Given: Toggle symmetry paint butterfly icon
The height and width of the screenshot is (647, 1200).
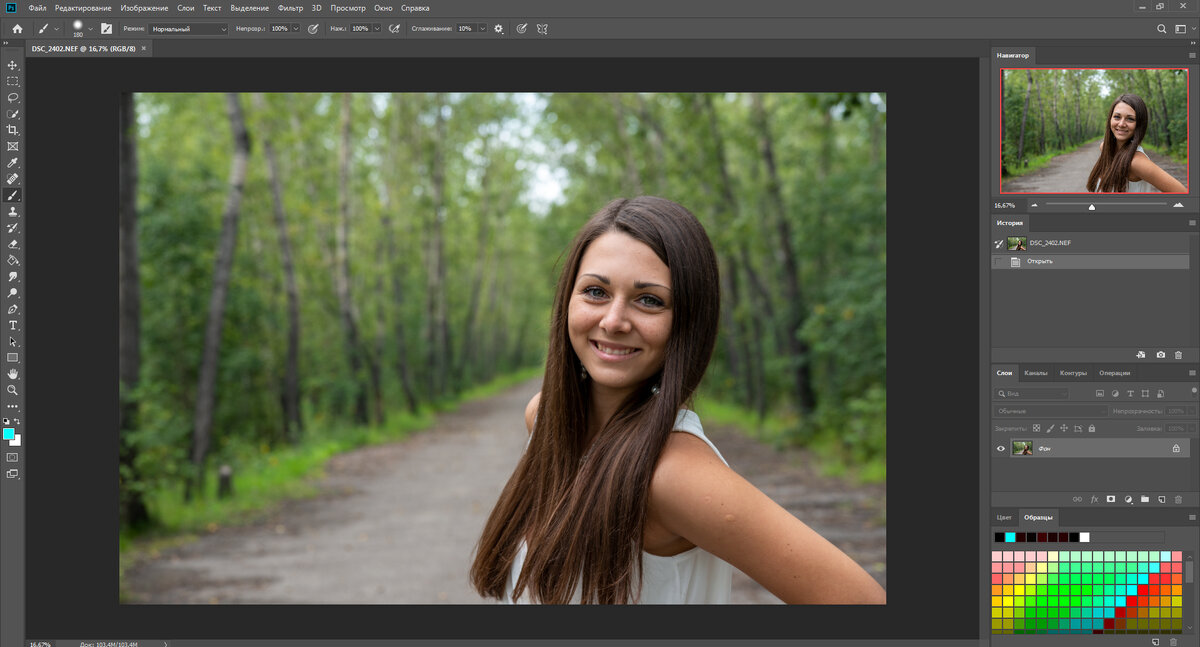Looking at the screenshot, I should [542, 29].
